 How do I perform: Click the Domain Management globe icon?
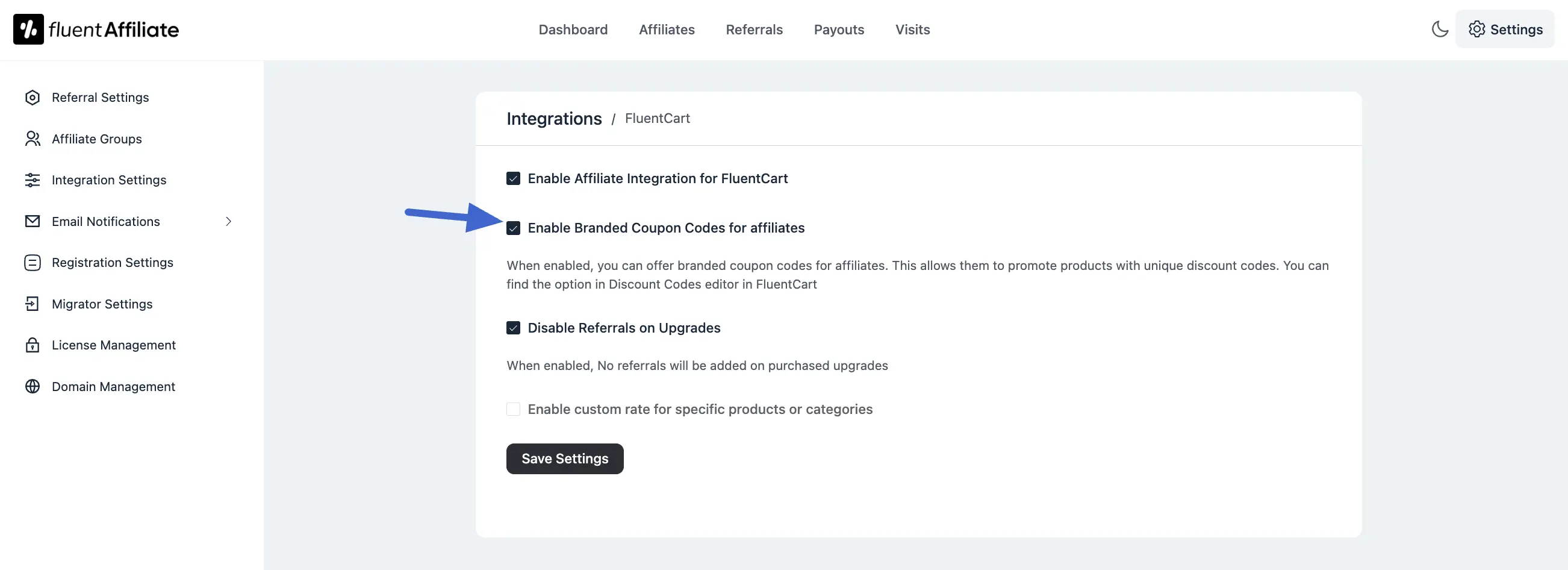33,387
